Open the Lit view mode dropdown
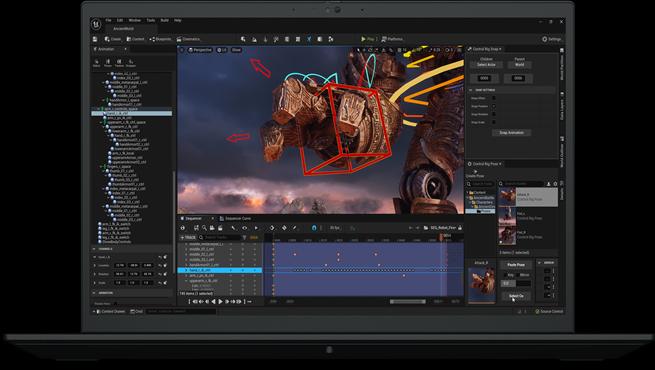655x370 pixels. (222, 50)
